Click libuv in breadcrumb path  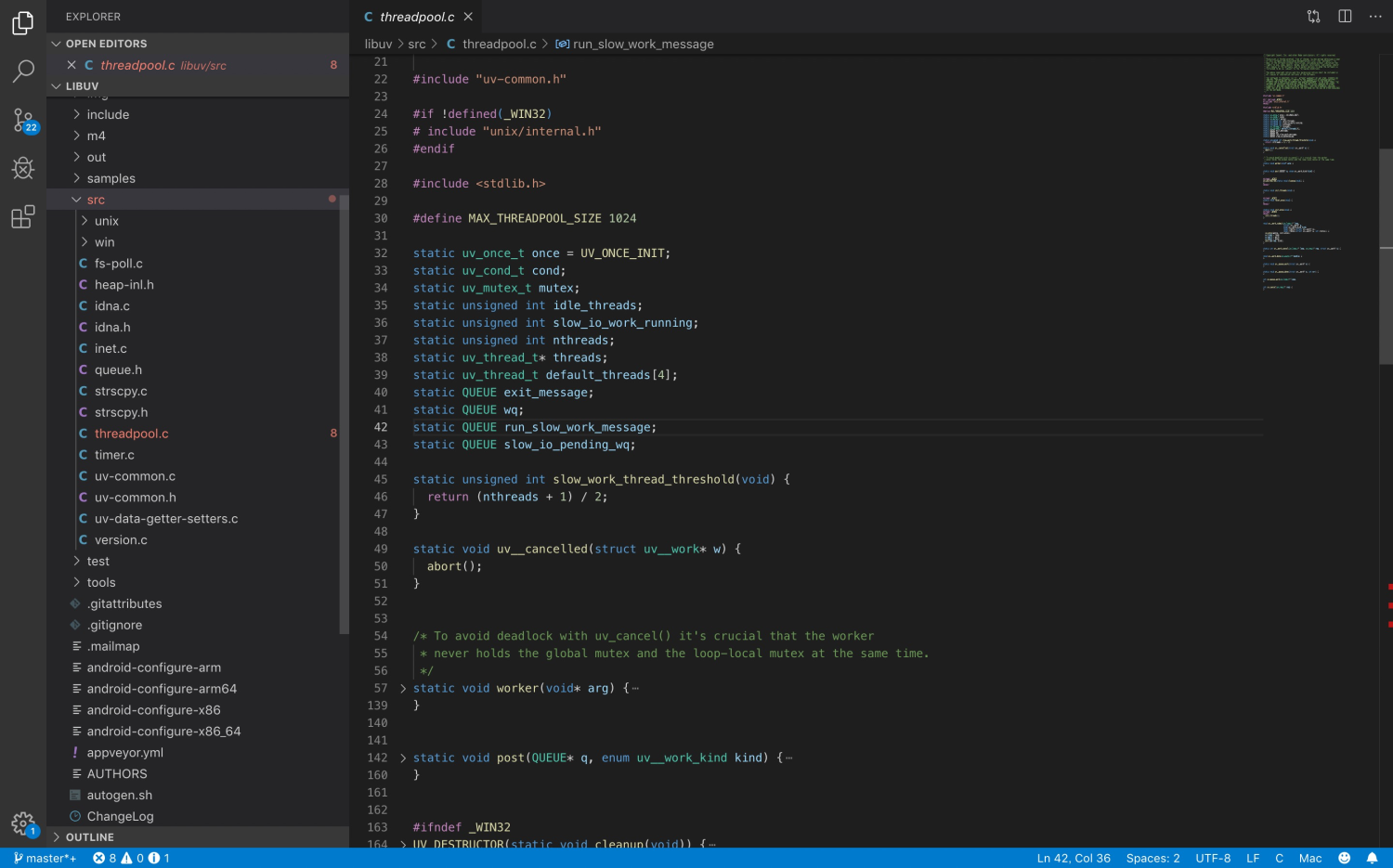point(378,45)
